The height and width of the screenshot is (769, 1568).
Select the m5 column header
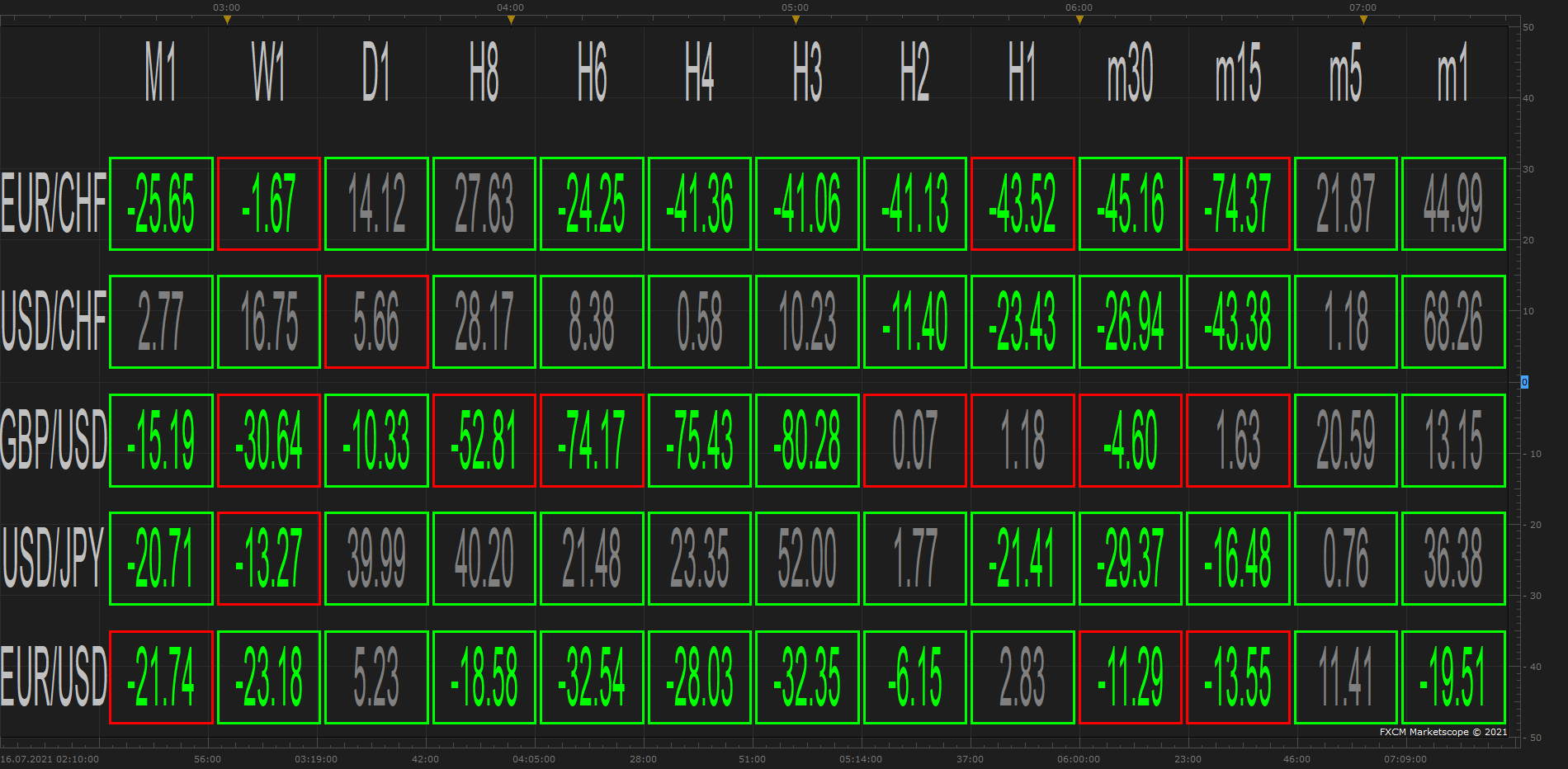(x=1346, y=73)
